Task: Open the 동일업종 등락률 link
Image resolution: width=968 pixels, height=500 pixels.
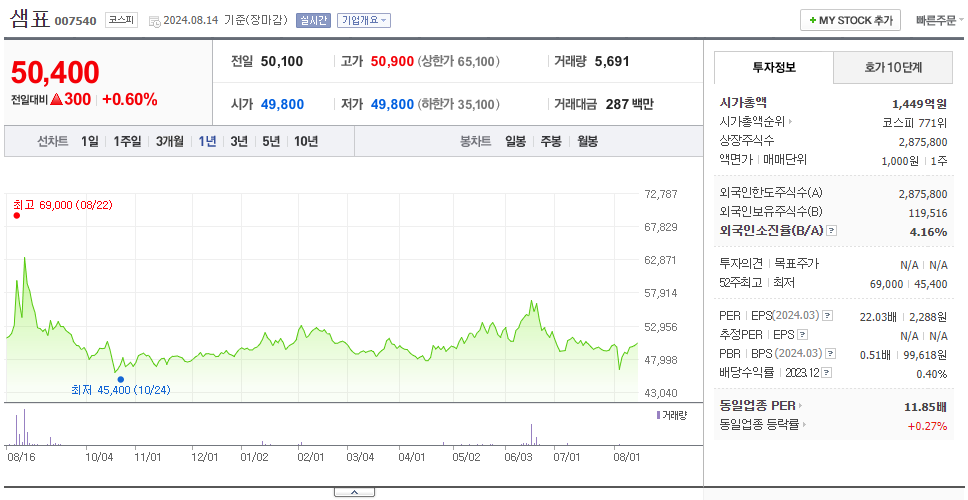Action: tap(763, 425)
